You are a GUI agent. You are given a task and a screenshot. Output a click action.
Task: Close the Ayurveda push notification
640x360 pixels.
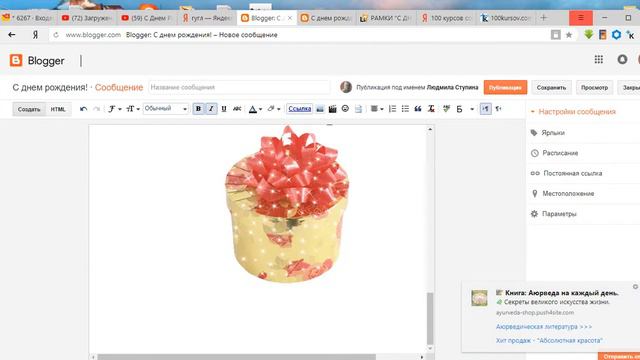tap(636, 287)
